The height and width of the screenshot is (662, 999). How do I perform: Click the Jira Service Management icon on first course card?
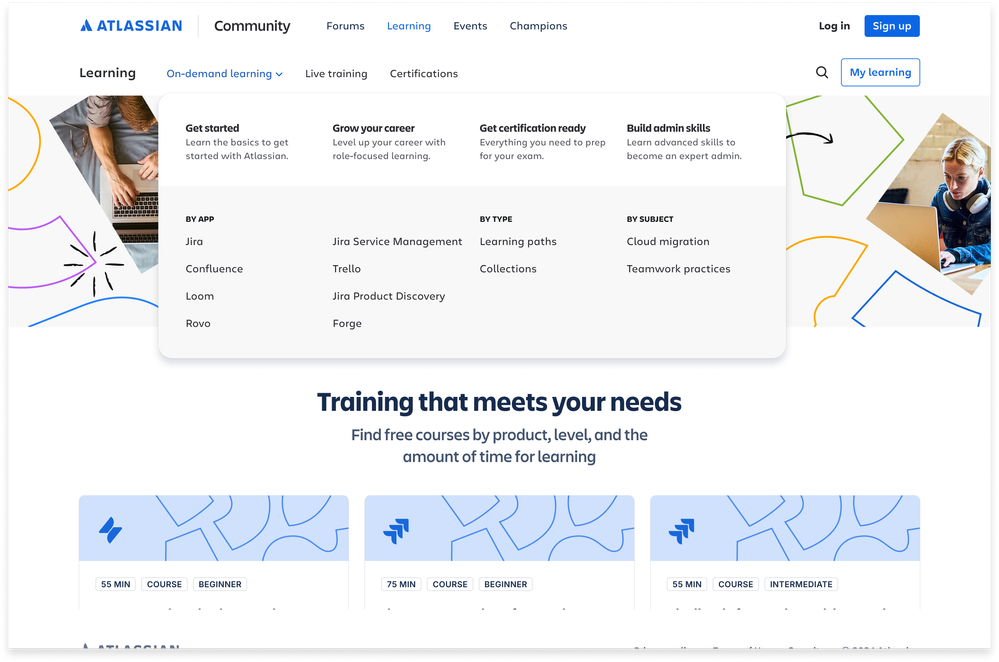(x=110, y=530)
